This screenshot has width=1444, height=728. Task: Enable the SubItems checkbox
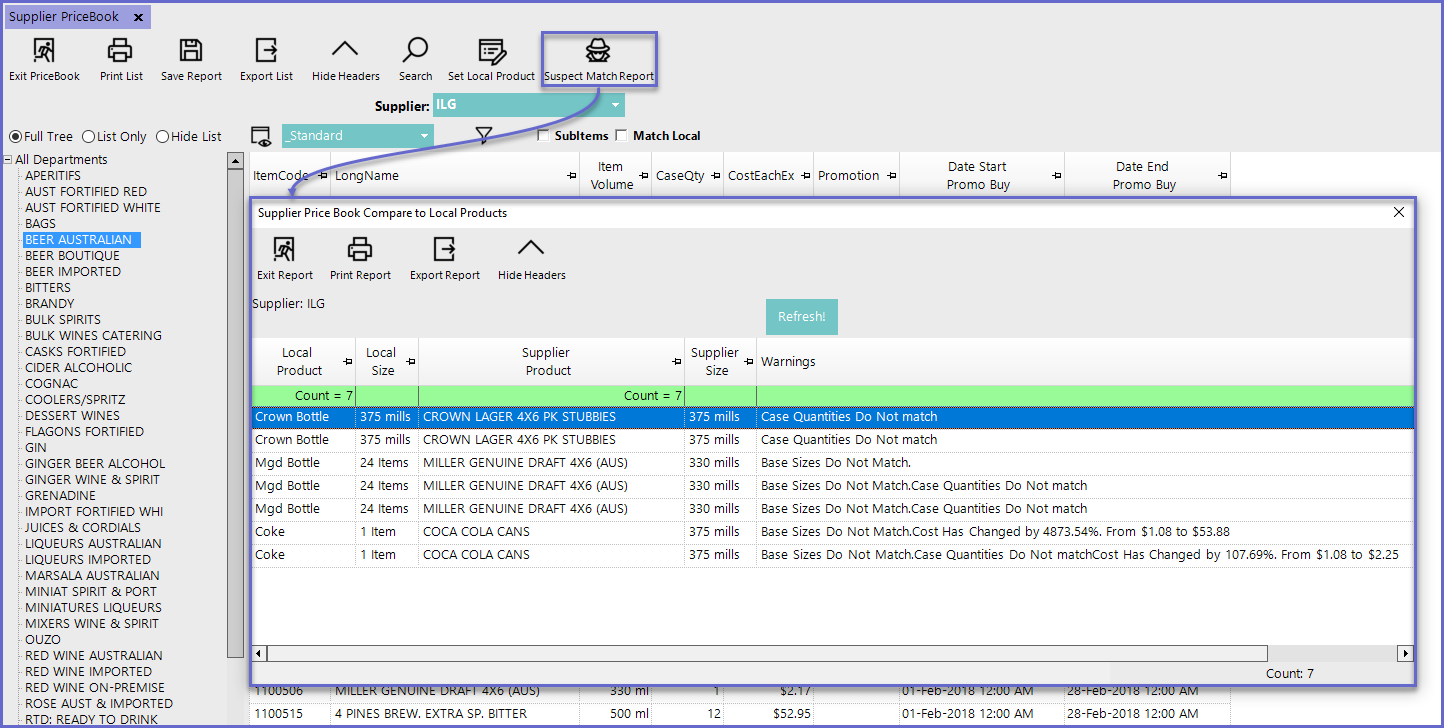[543, 136]
